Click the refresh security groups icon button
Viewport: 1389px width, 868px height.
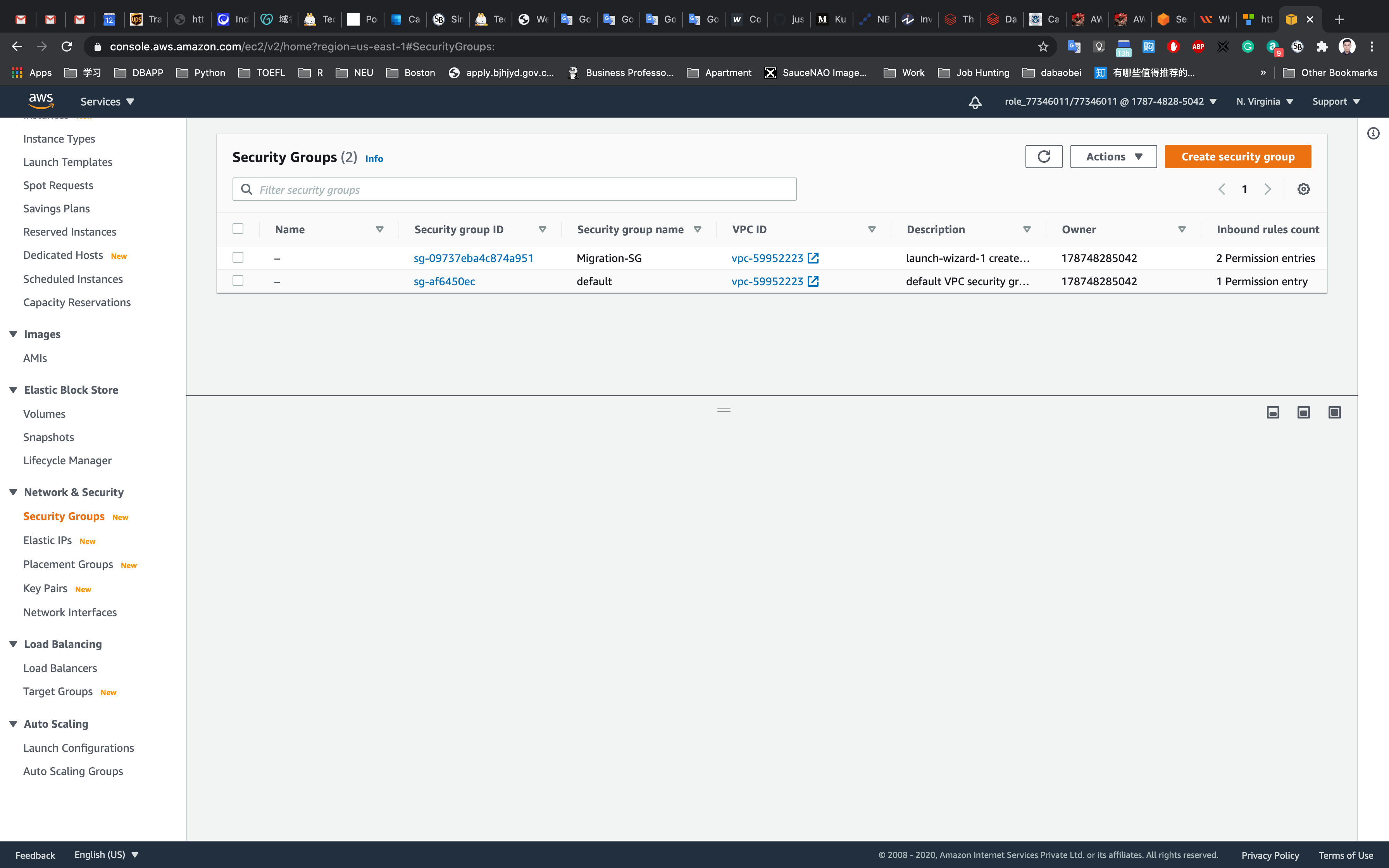click(x=1043, y=157)
